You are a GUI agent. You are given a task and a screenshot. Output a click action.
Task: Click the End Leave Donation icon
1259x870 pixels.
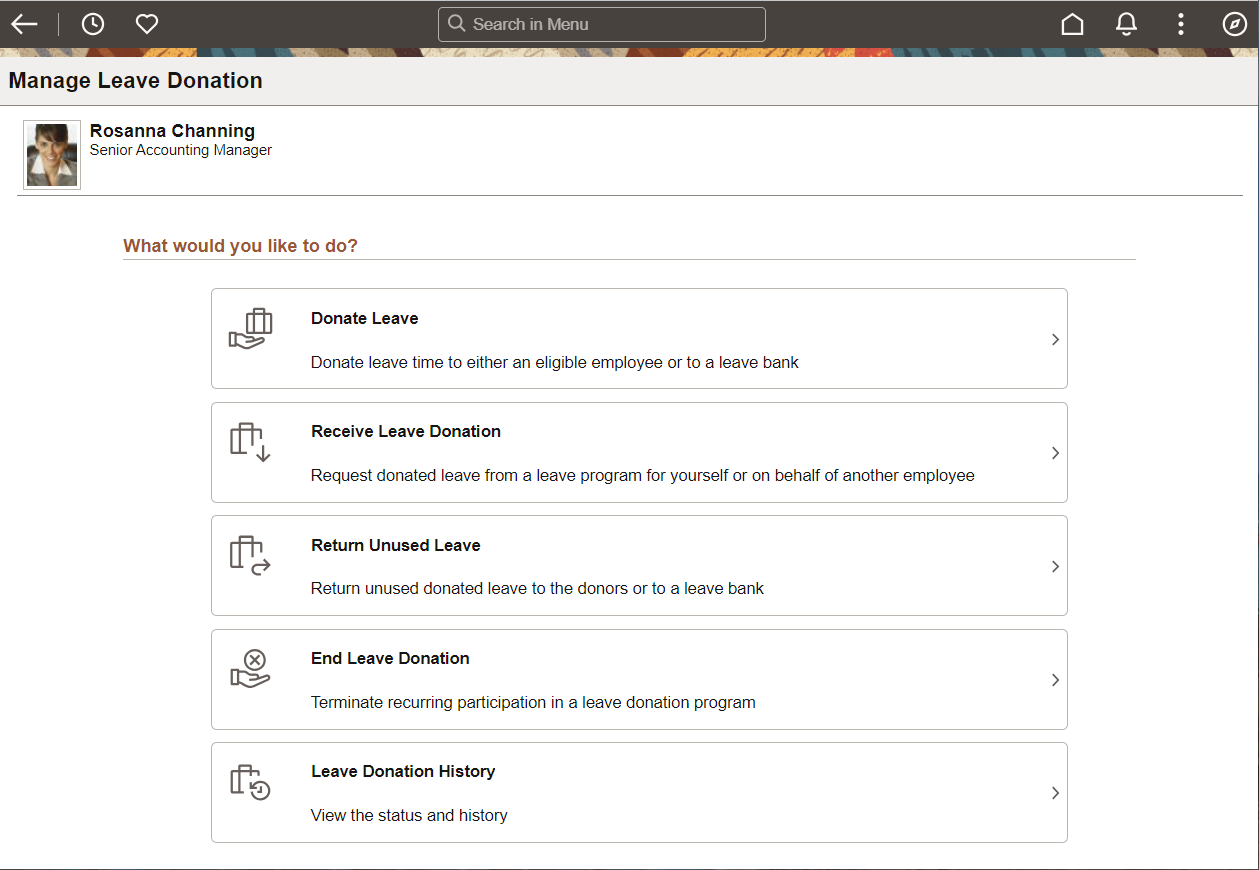click(x=250, y=669)
